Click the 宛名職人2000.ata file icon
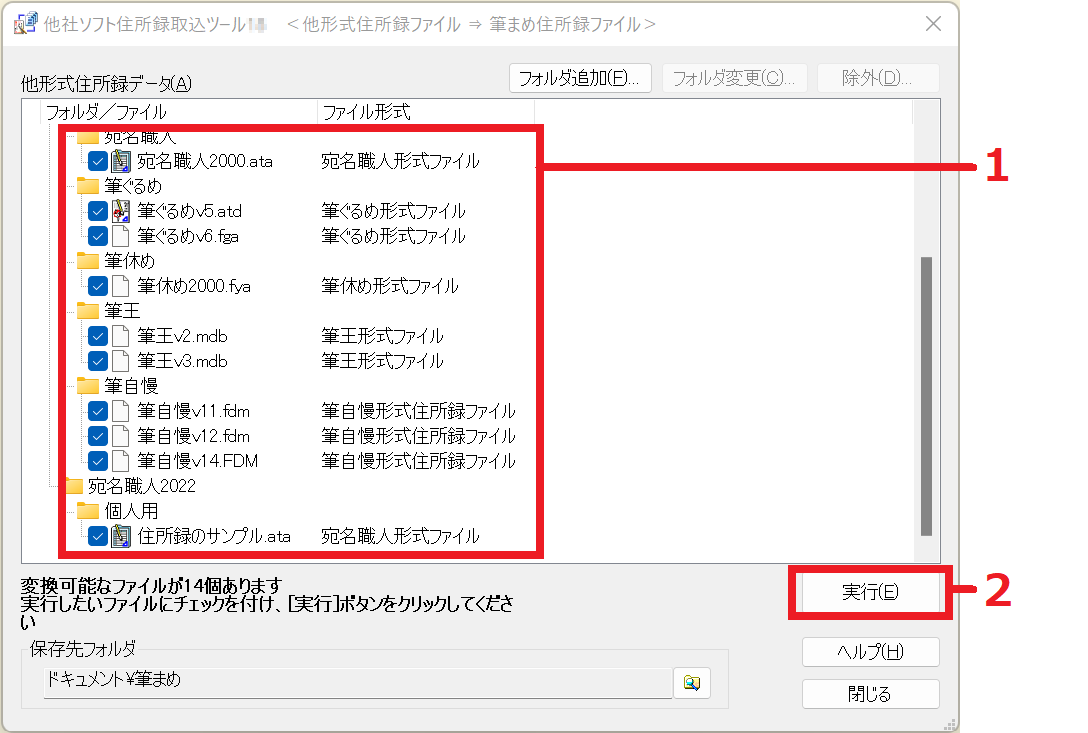The image size is (1088, 733). click(x=121, y=161)
